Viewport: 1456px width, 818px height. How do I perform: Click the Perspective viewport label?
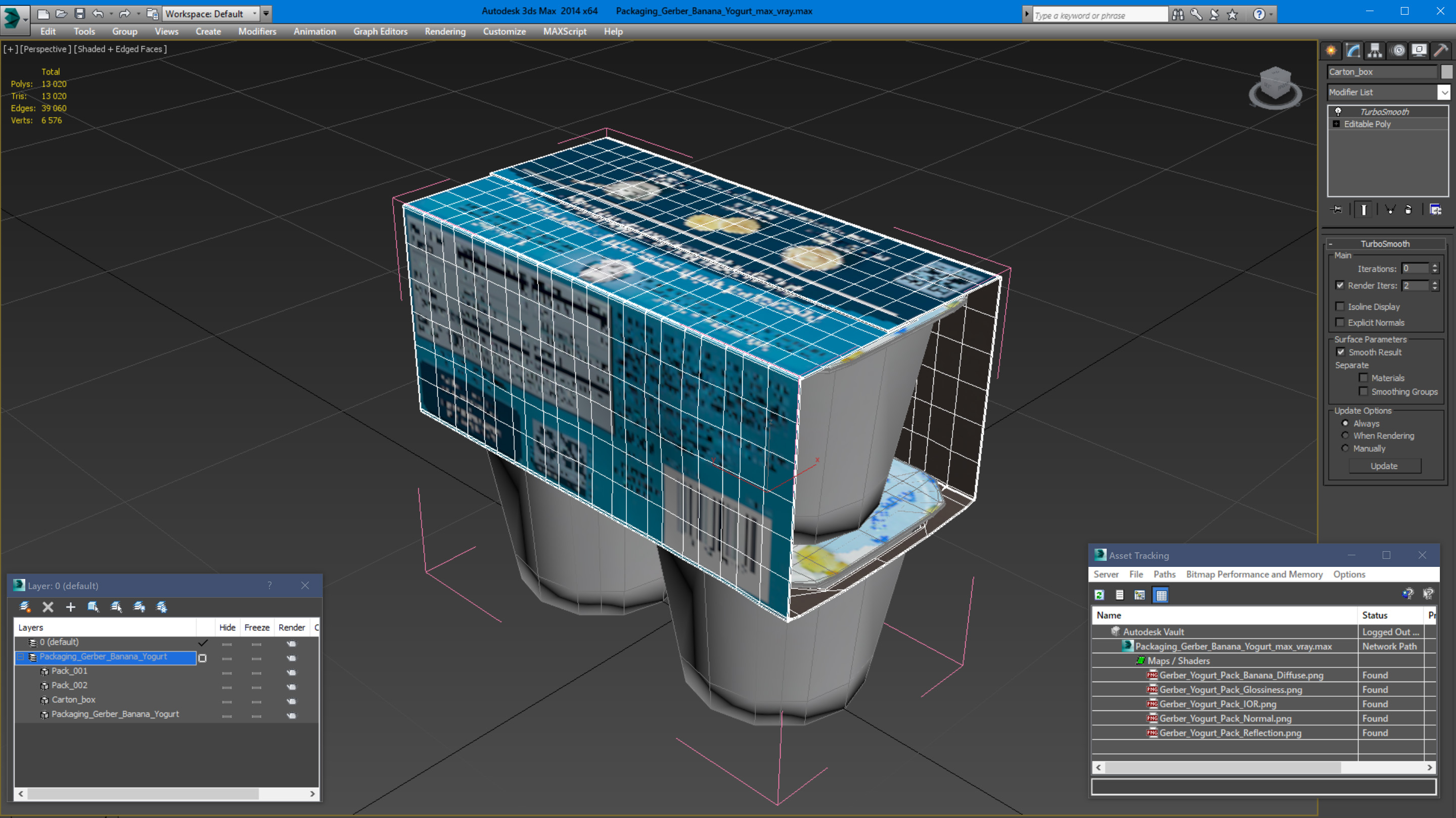(x=45, y=49)
